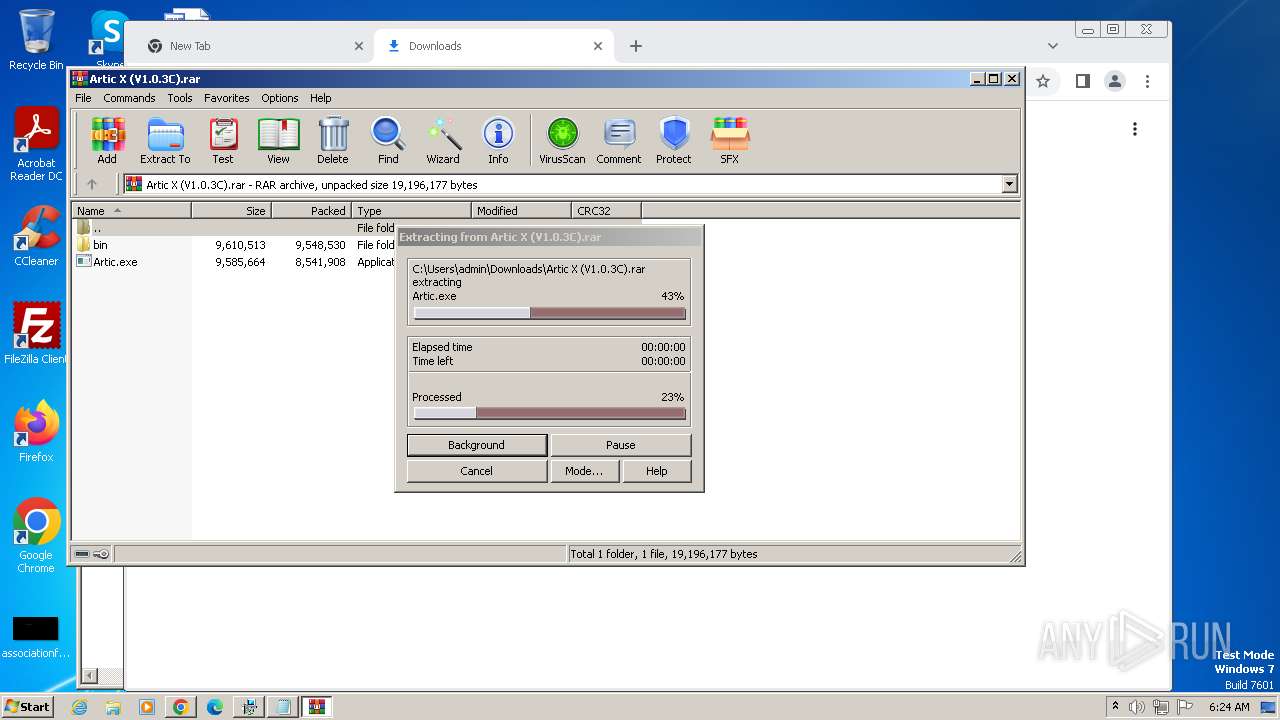Viewport: 1280px width, 720px height.
Task: Click the Protect shield icon
Action: tap(674, 140)
